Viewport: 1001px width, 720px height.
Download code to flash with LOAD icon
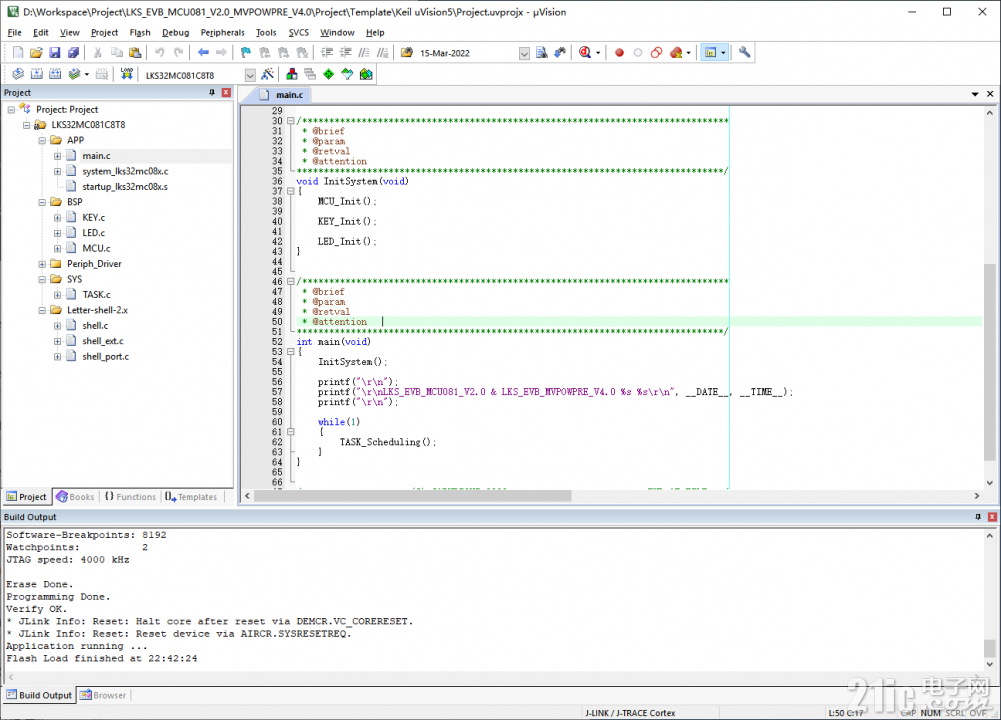(126, 75)
